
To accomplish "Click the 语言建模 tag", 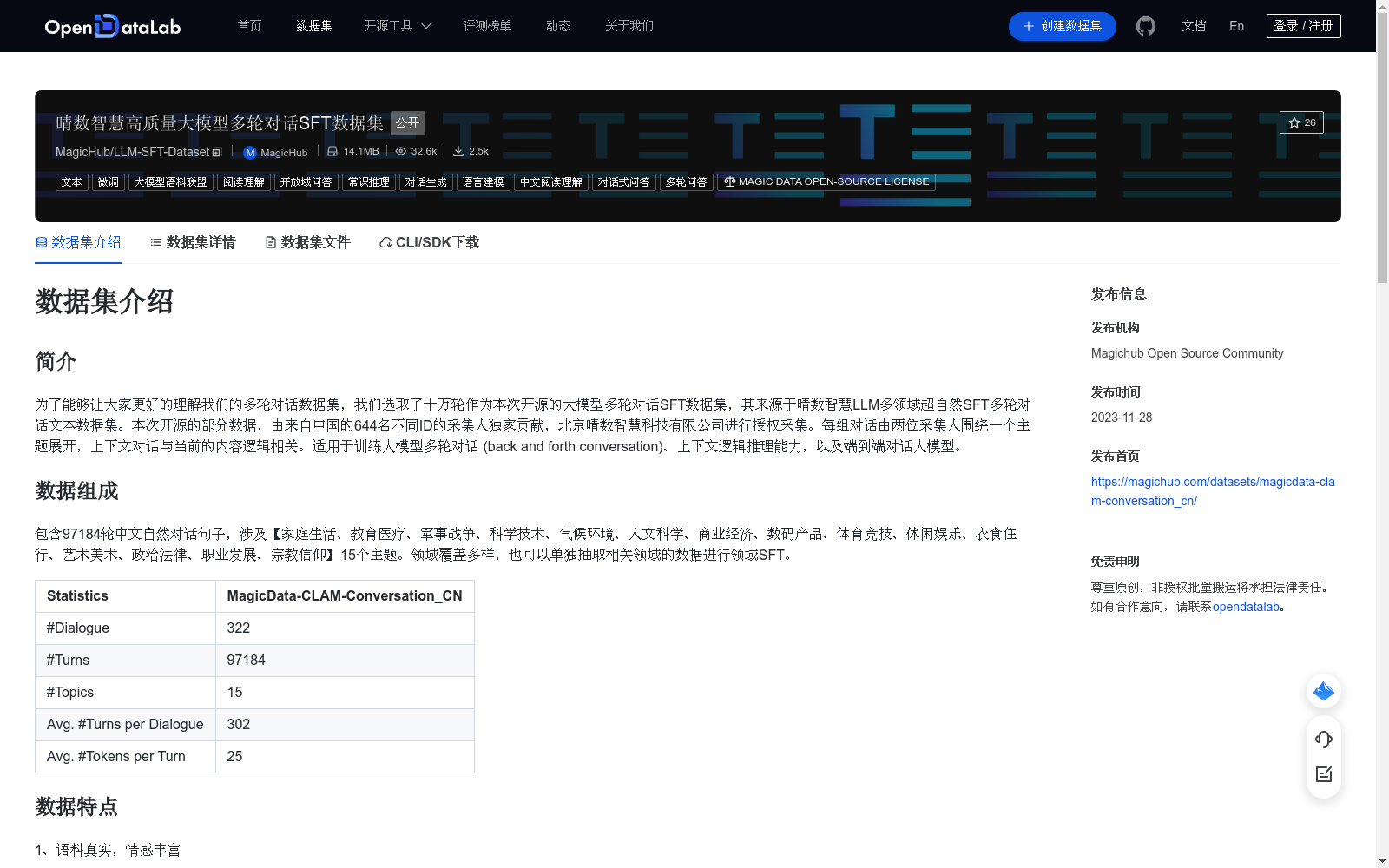I will [x=484, y=182].
